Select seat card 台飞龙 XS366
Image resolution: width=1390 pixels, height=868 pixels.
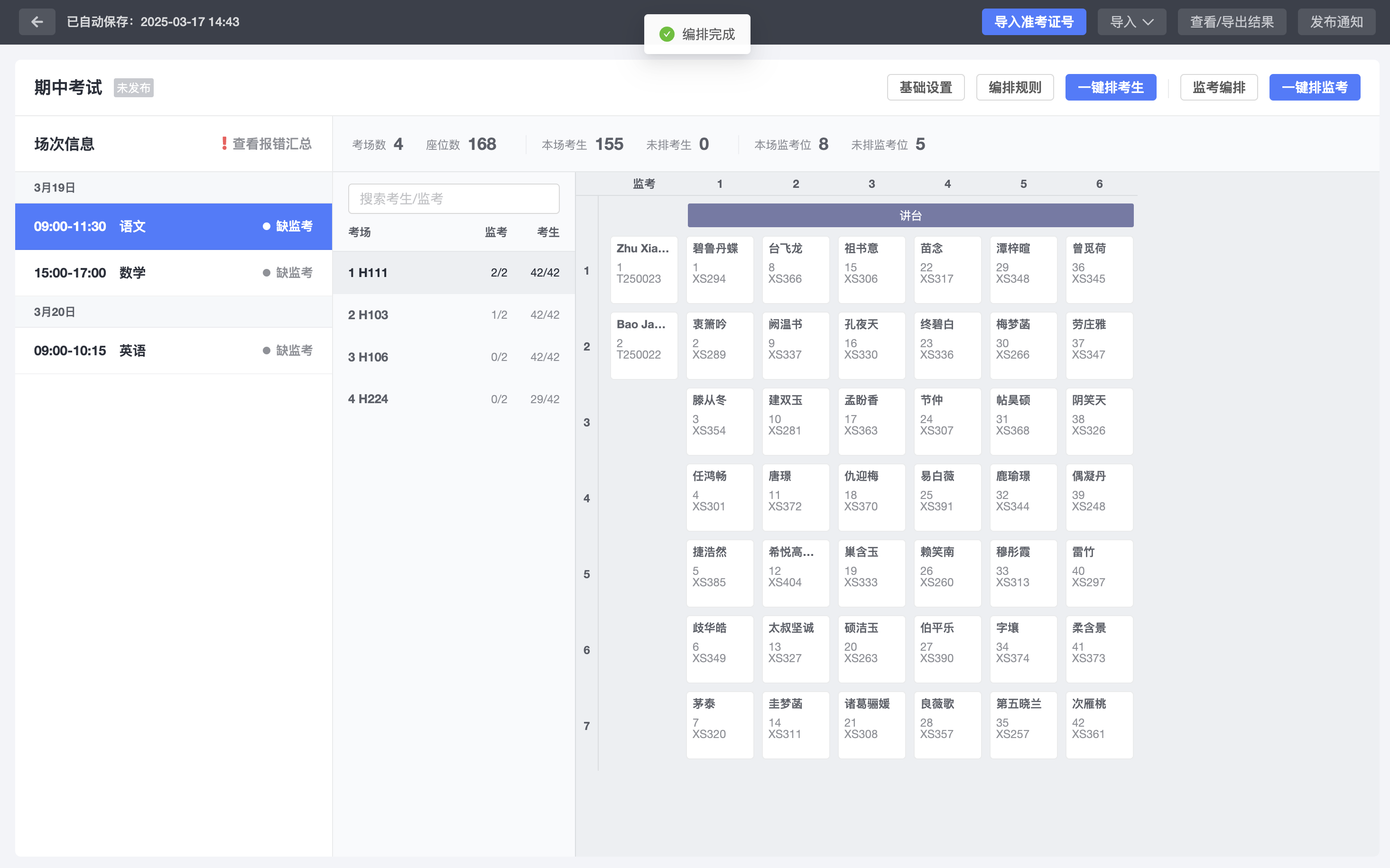coord(795,270)
